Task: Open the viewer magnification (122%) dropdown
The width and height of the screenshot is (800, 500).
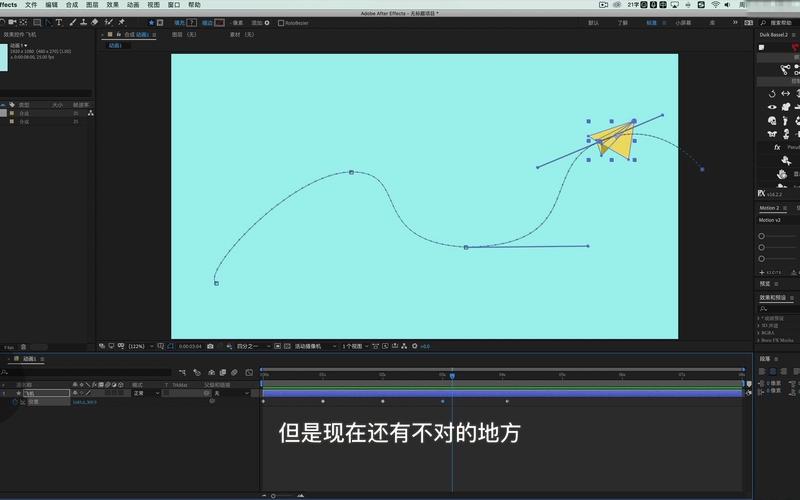Action: tap(140, 346)
